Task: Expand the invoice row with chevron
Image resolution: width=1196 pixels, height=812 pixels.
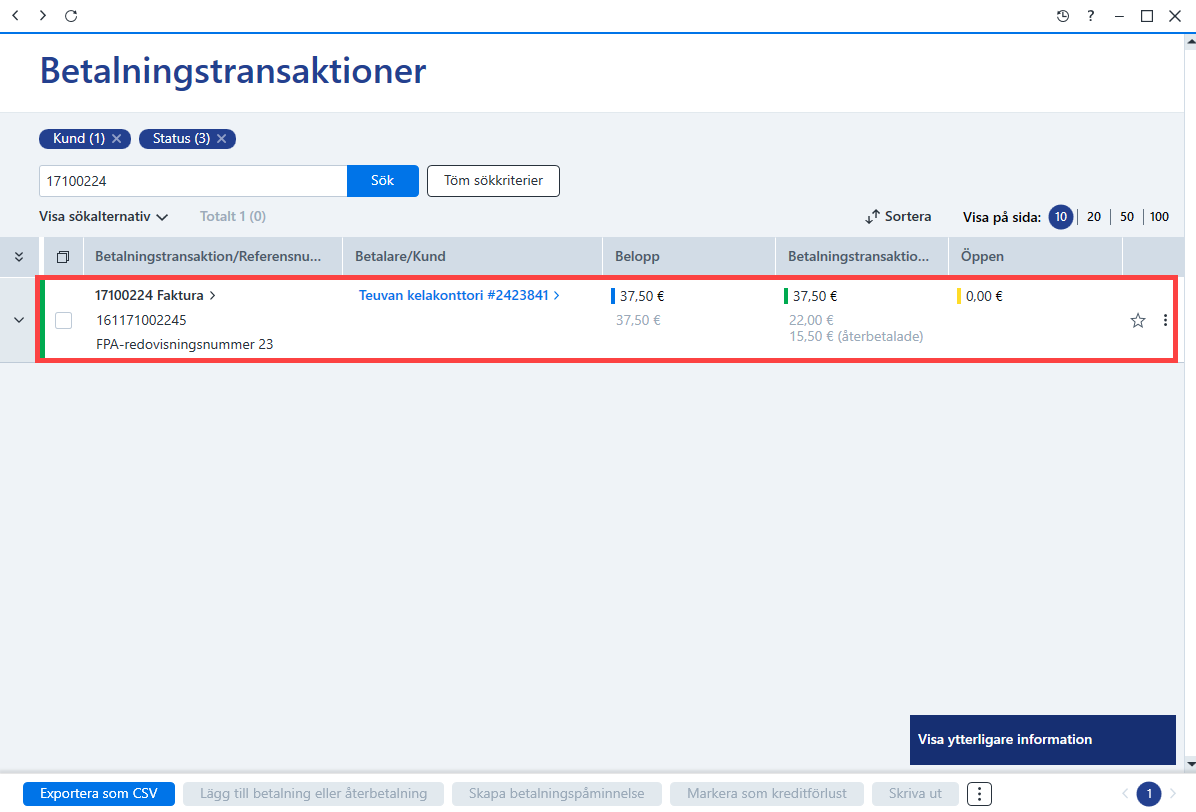Action: [x=19, y=320]
